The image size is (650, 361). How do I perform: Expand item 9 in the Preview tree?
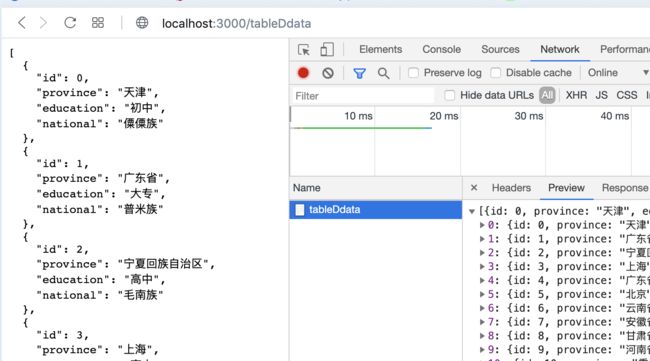[482, 349]
